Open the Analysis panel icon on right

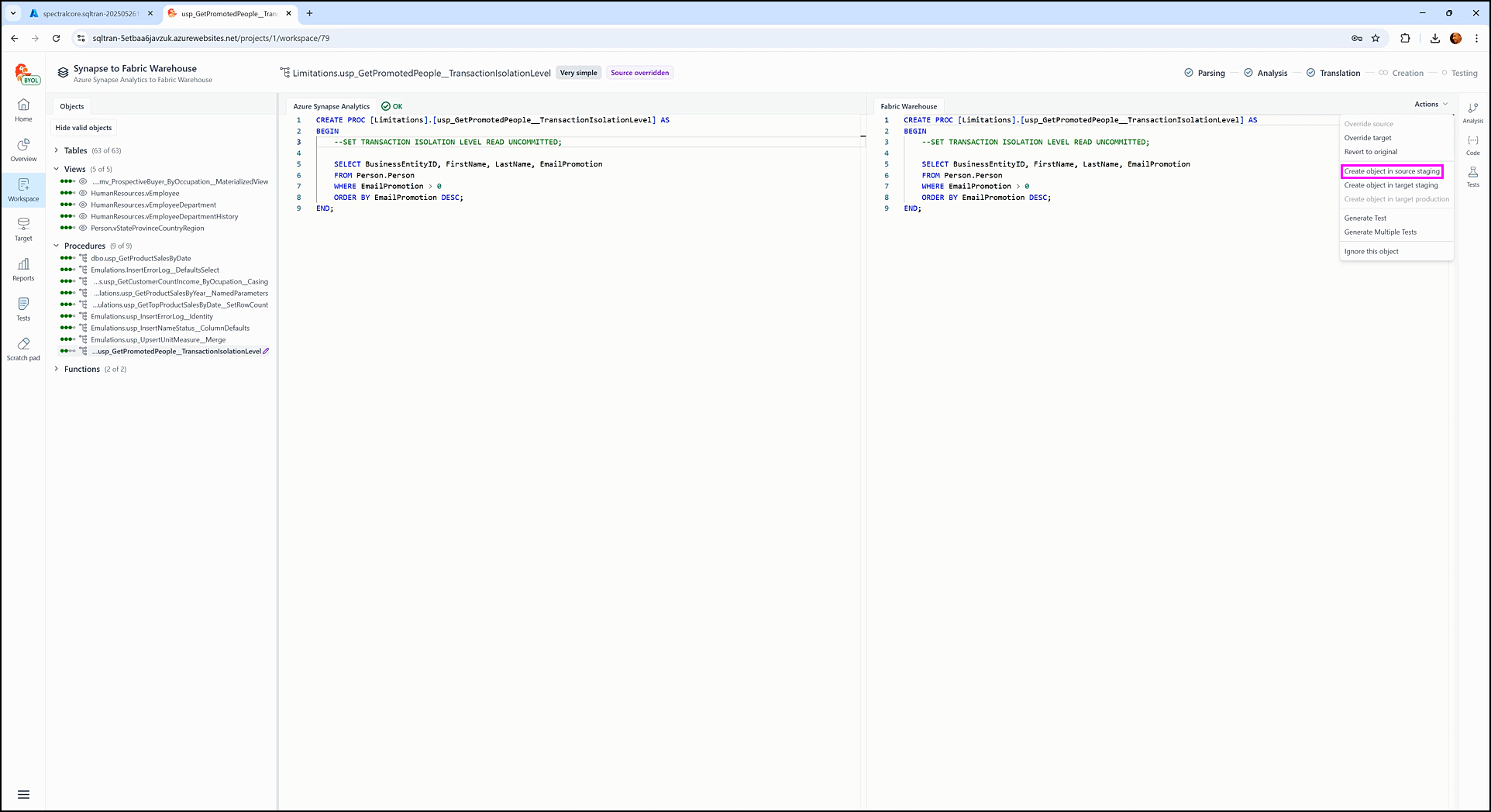pos(1472,112)
